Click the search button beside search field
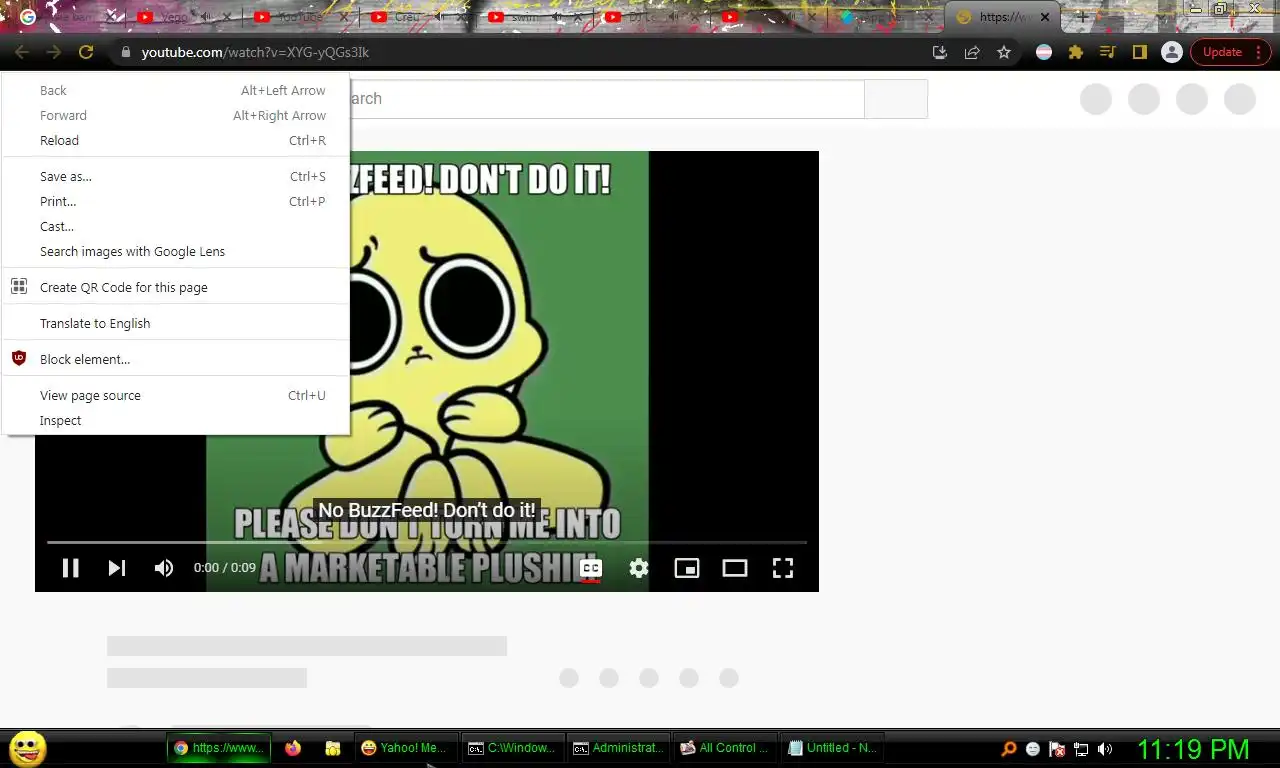Image resolution: width=1280 pixels, height=768 pixels. click(x=896, y=99)
